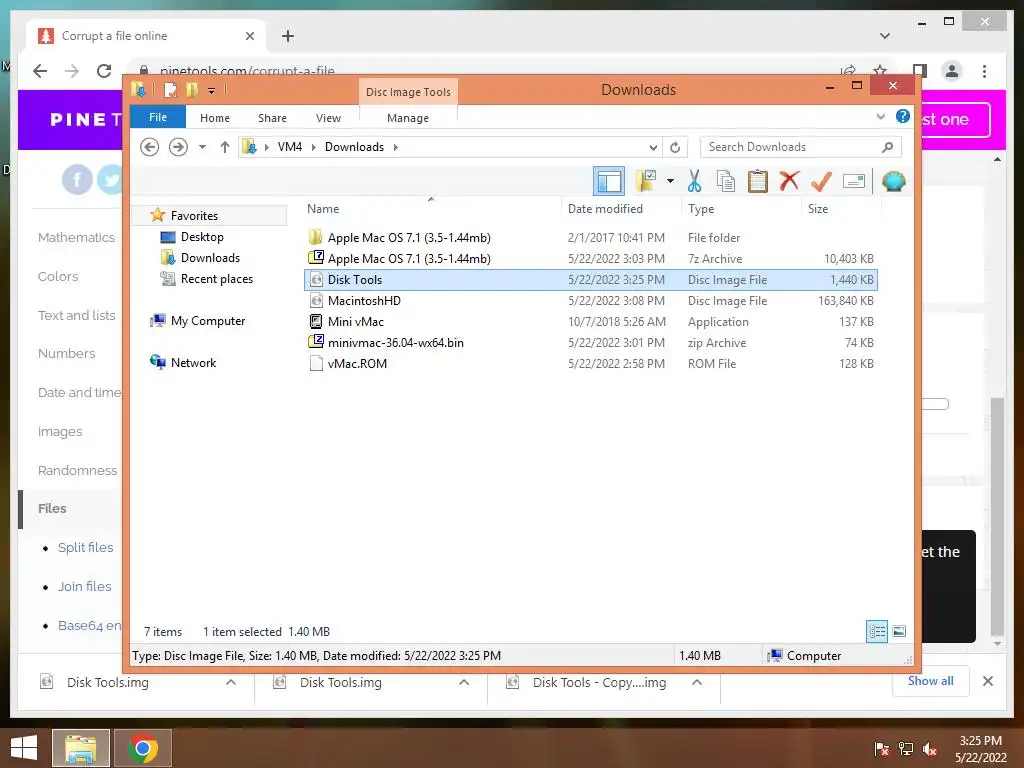Open the Manage ribbon tab
Image resolution: width=1024 pixels, height=768 pixels.
[408, 118]
